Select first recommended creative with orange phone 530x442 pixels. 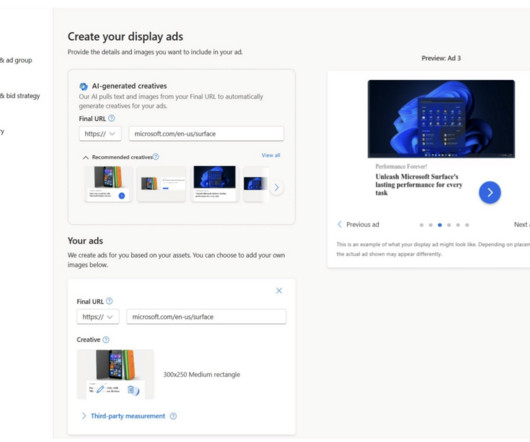[108, 184]
